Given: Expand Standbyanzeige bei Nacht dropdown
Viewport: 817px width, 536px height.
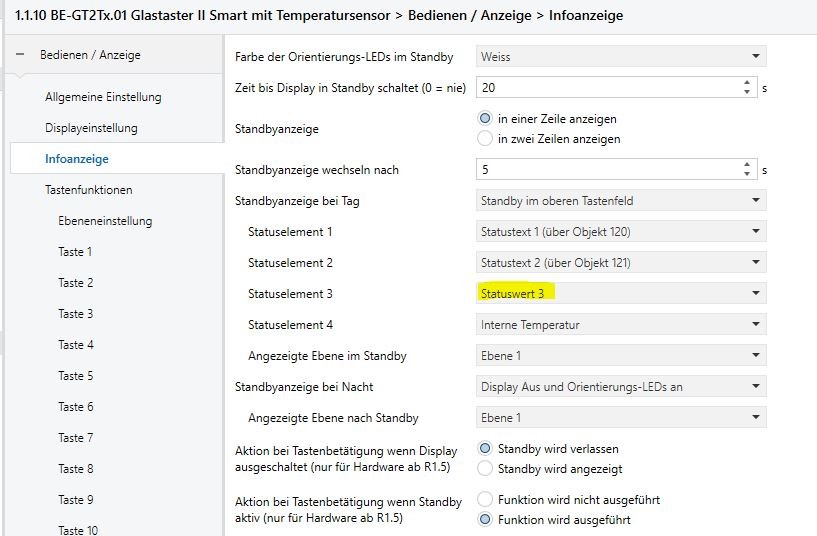Looking at the screenshot, I should pos(621,387).
